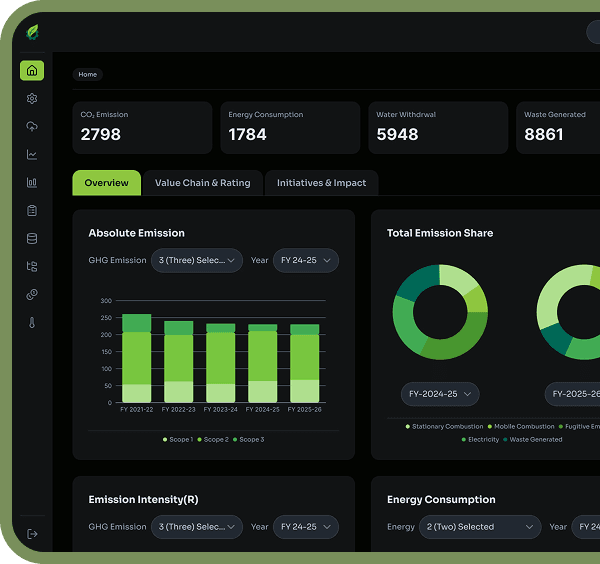The width and height of the screenshot is (600, 564).
Task: Open the clipboard report sidebar icon
Action: point(32,210)
